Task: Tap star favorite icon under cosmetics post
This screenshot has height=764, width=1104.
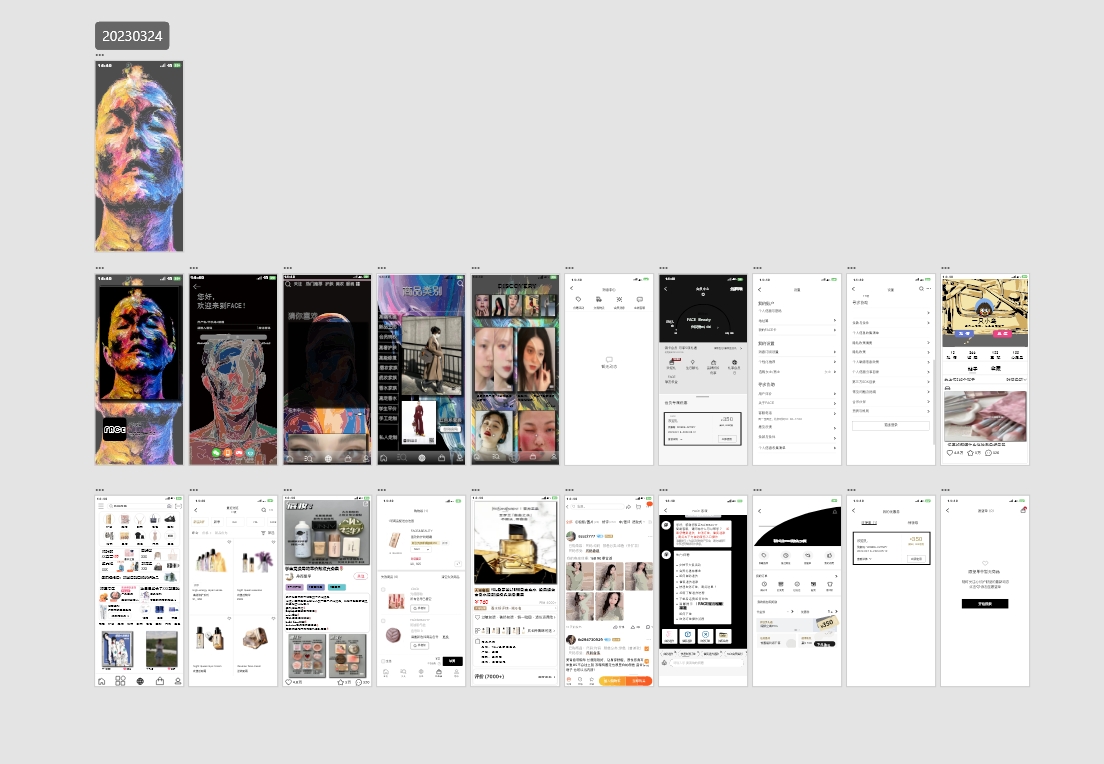Action: click(341, 682)
